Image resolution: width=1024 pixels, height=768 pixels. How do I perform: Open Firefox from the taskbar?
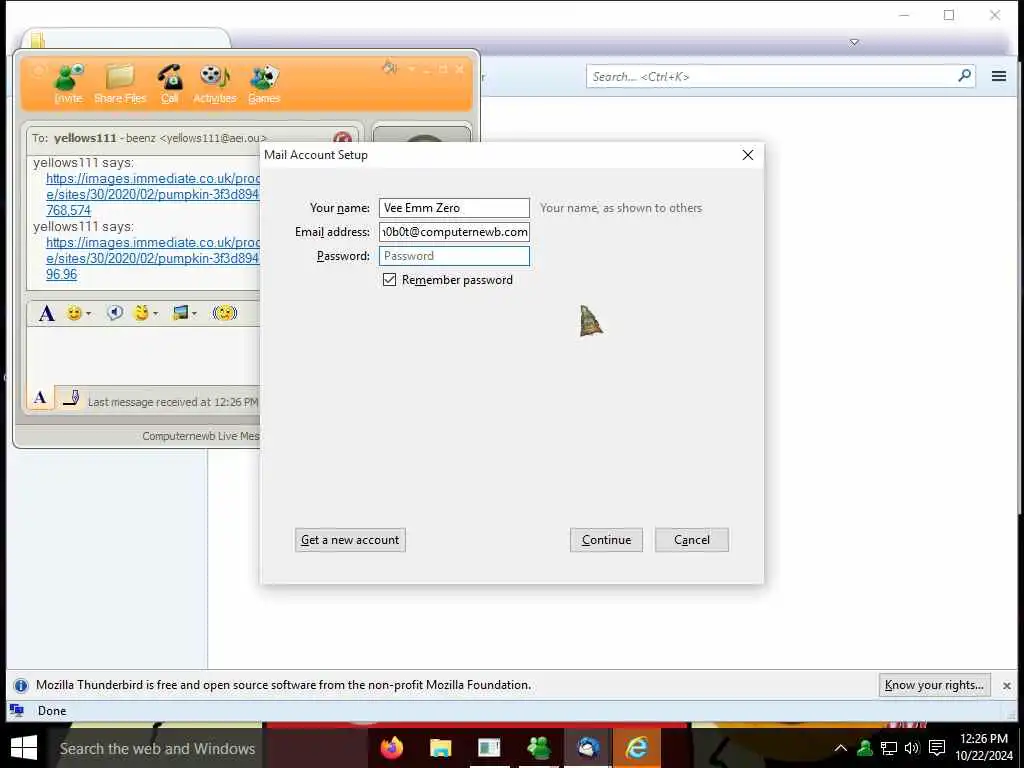pos(392,748)
